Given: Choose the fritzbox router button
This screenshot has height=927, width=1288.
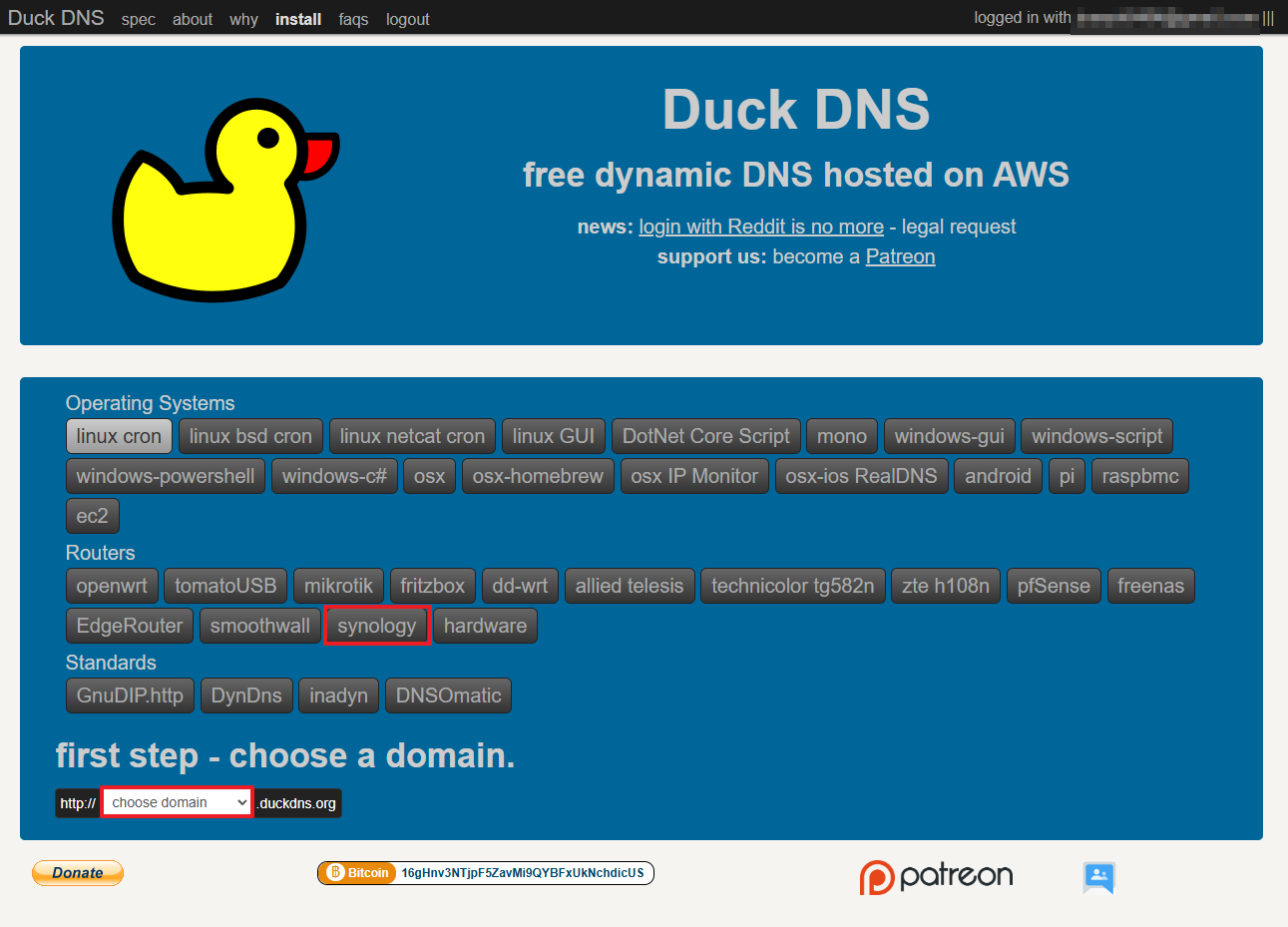Looking at the screenshot, I should tap(433, 586).
